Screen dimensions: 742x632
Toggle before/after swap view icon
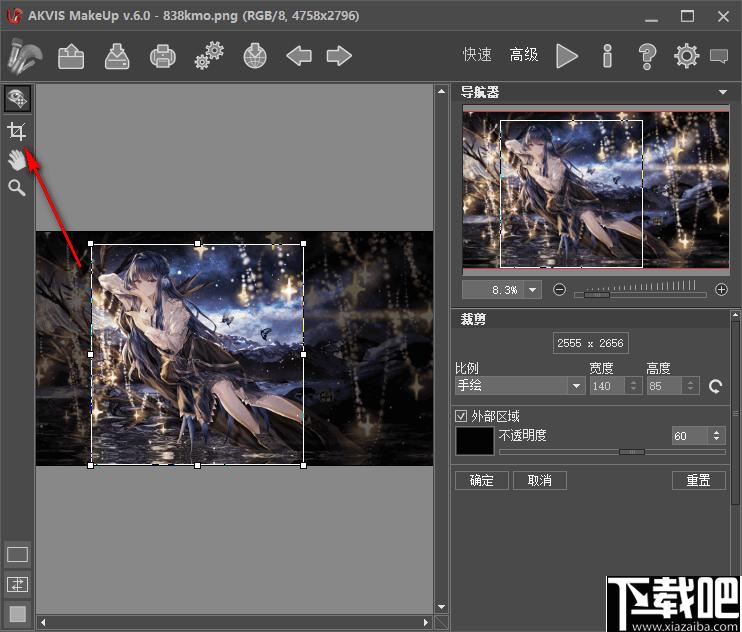point(18,585)
